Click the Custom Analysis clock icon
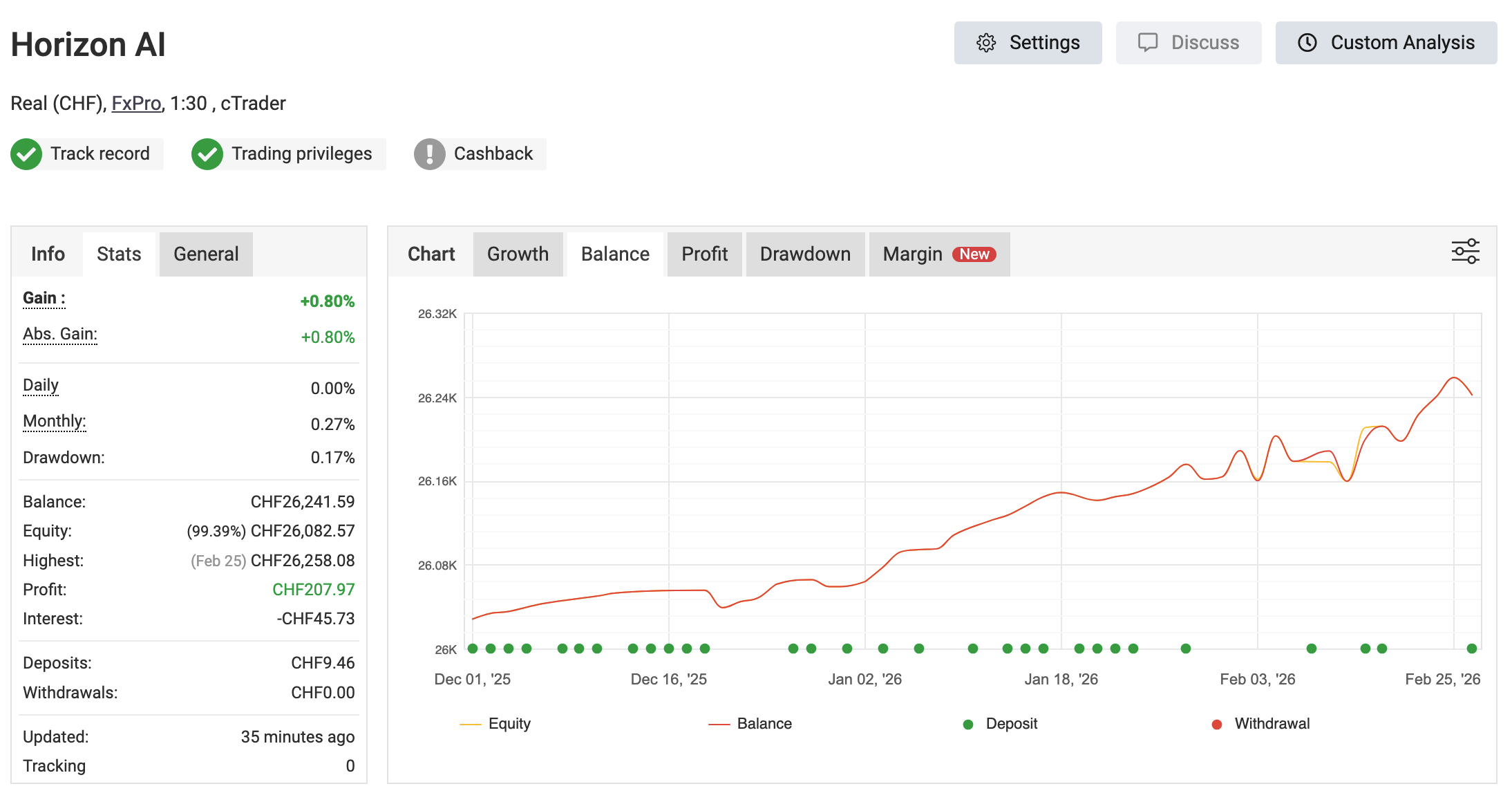 pos(1307,43)
